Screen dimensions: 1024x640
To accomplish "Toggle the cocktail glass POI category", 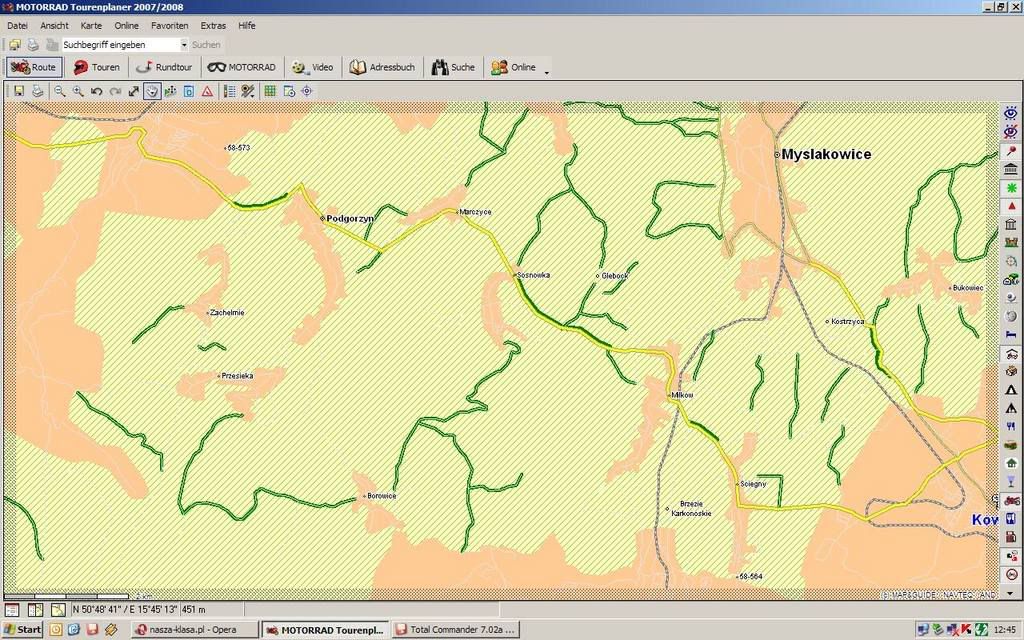I will [x=1011, y=482].
